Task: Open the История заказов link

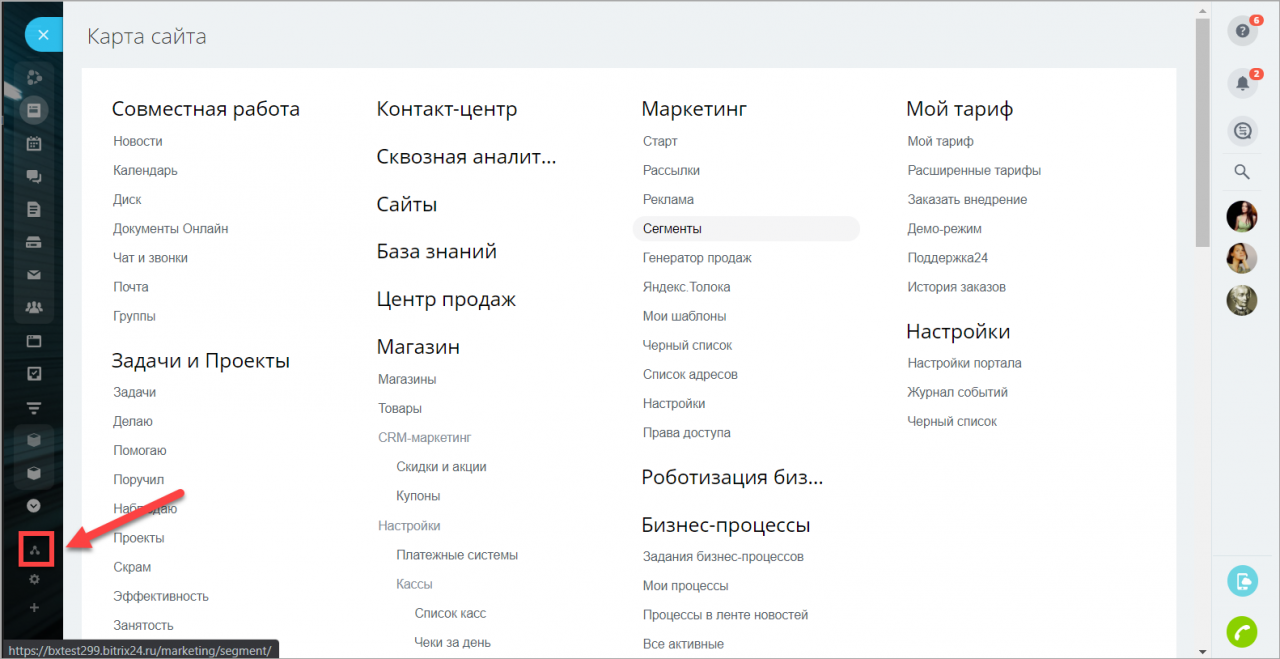Action: (957, 286)
